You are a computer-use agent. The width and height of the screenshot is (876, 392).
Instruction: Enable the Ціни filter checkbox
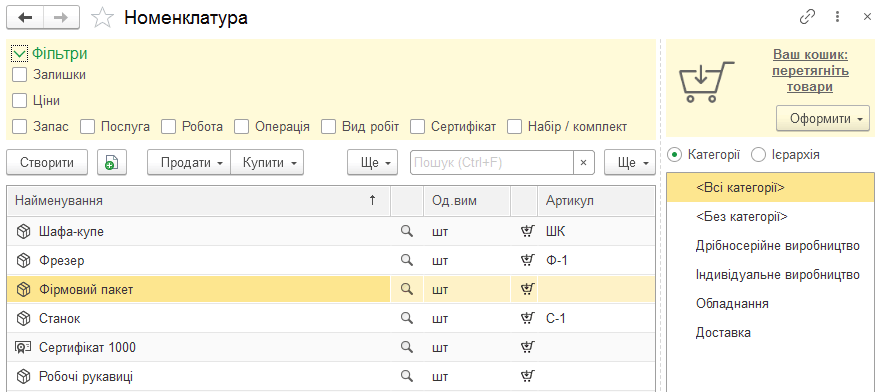(20, 101)
